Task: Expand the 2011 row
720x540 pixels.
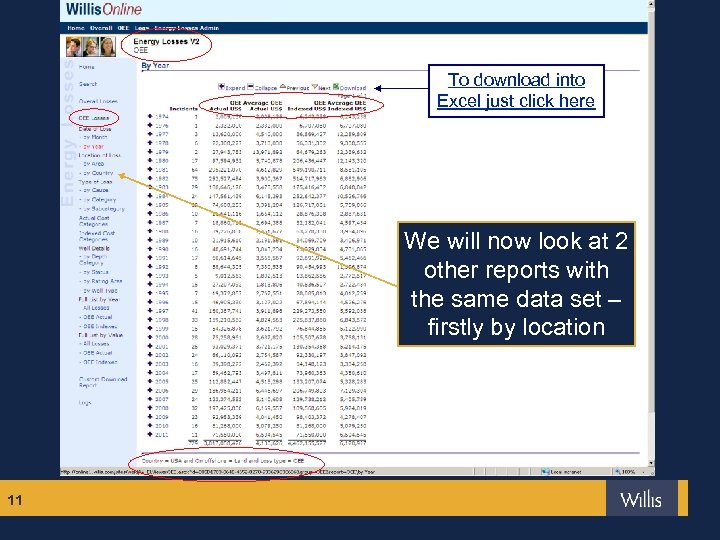Action: 150,434
